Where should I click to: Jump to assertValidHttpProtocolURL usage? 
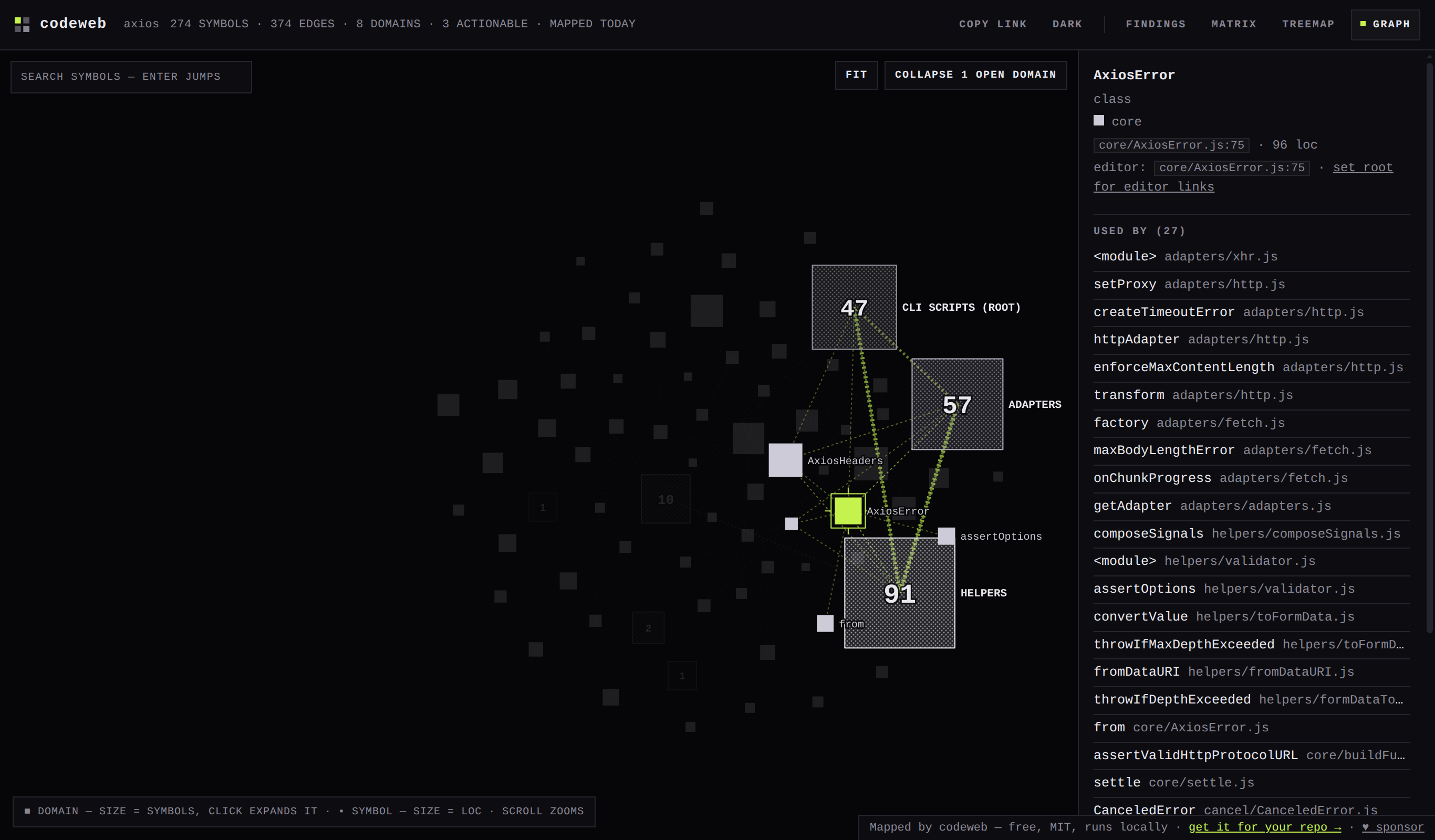1251,756
